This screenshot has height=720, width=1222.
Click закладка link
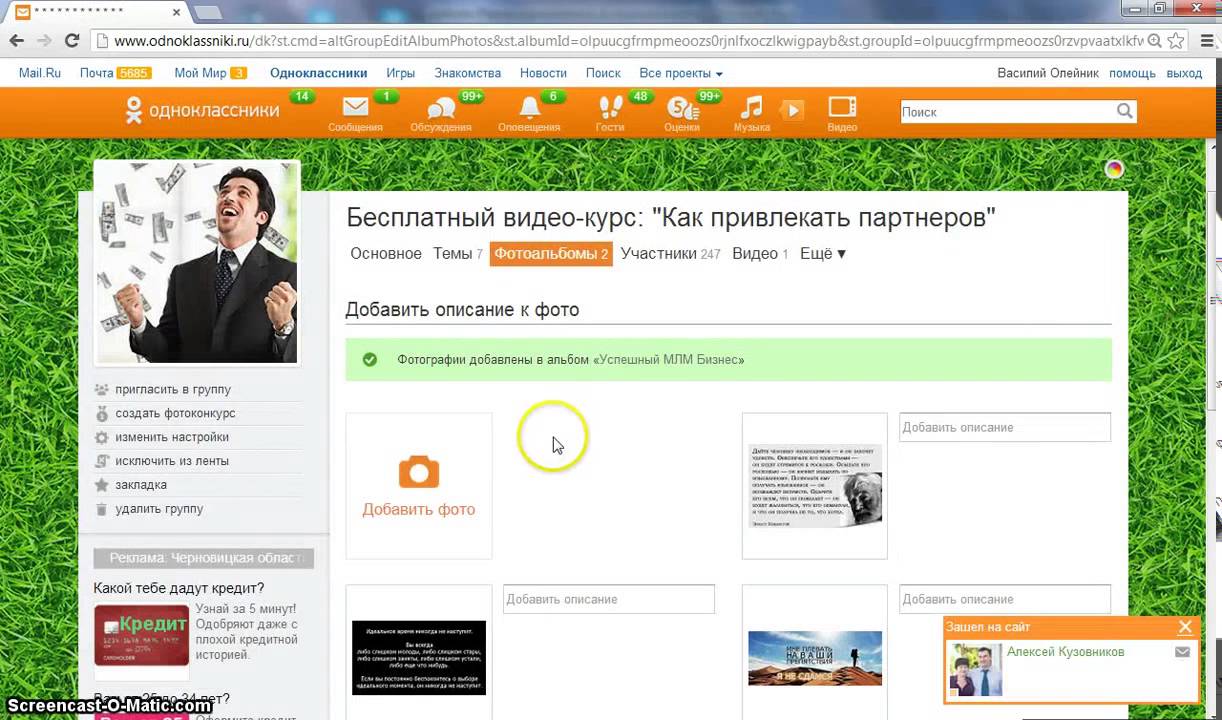[141, 485]
